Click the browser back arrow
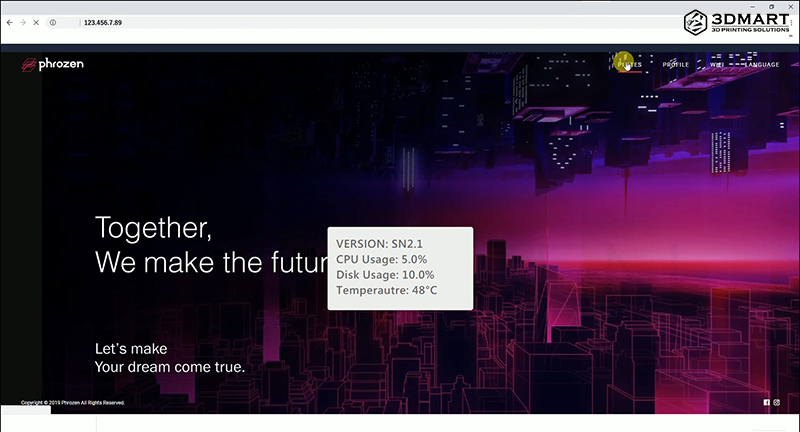The image size is (800, 432). click(x=9, y=21)
